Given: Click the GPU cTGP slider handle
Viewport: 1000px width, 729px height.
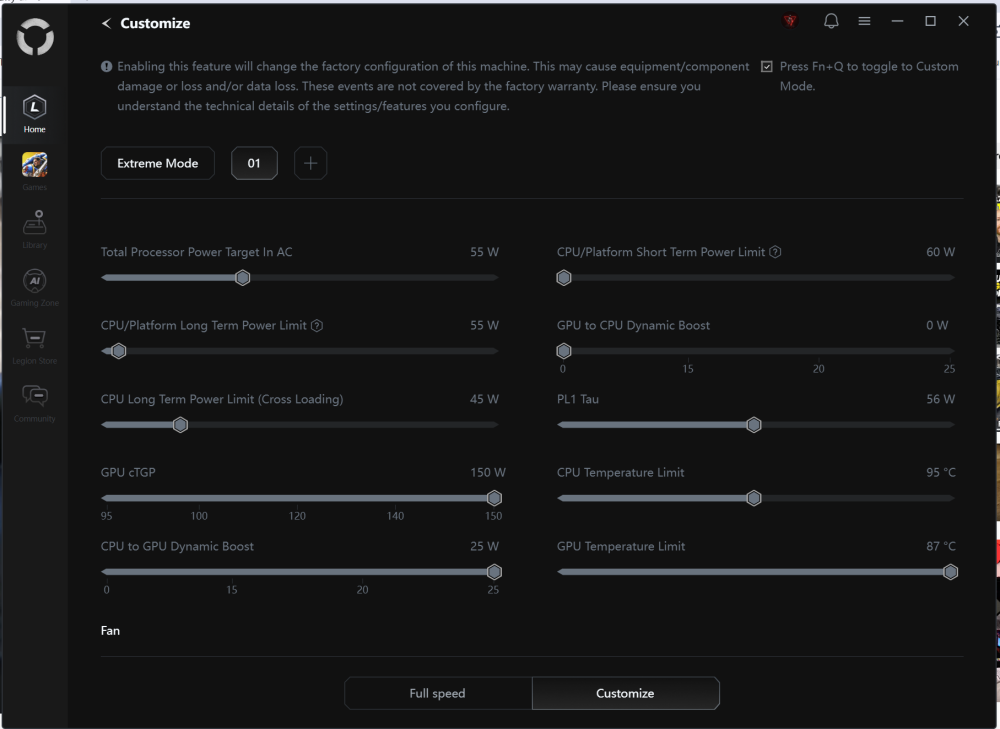Looking at the screenshot, I should (x=494, y=498).
